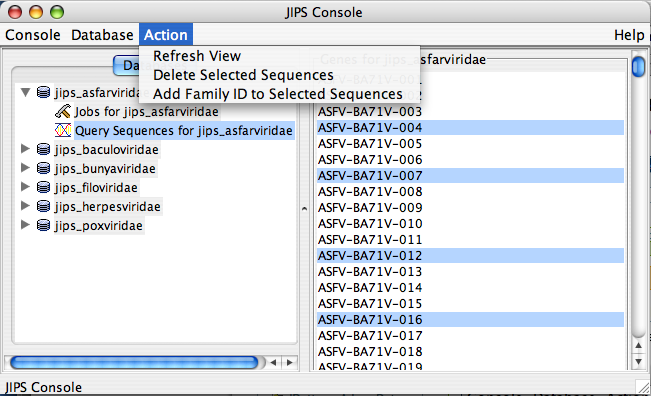This screenshot has height=396, width=651.
Task: Select gene ASFV-BA71V-014
Action: [470, 288]
